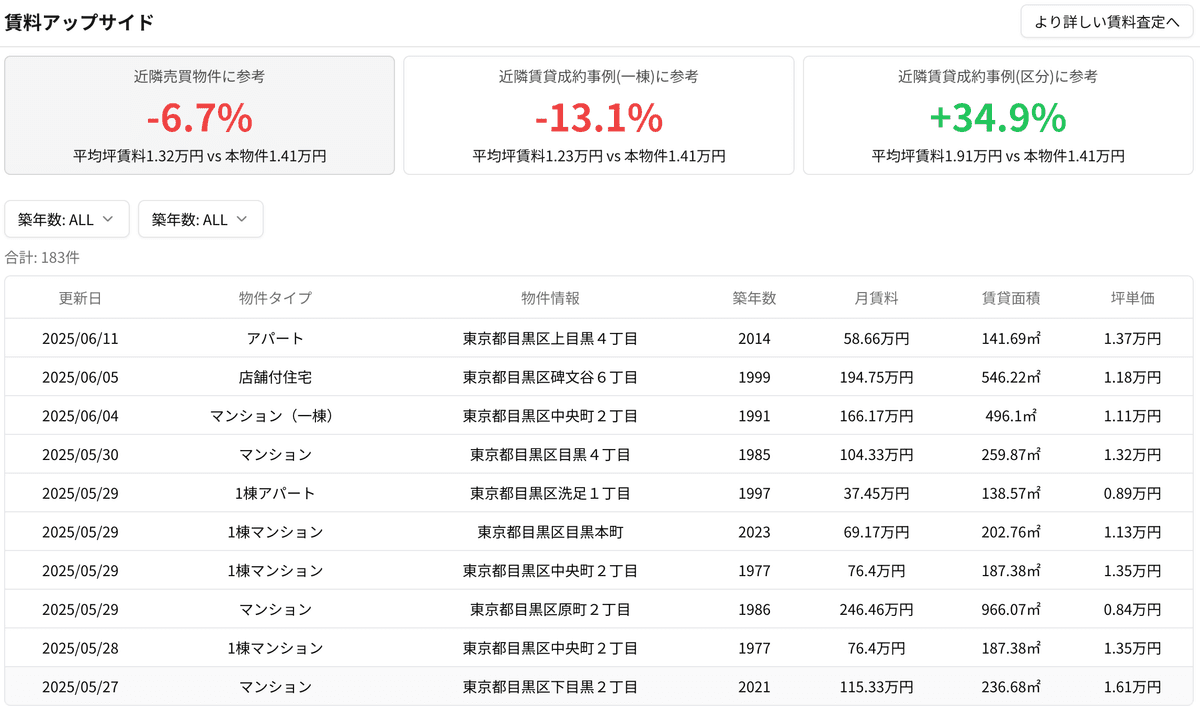Sort by the 更新日 column header
The image size is (1200, 716).
point(80,298)
